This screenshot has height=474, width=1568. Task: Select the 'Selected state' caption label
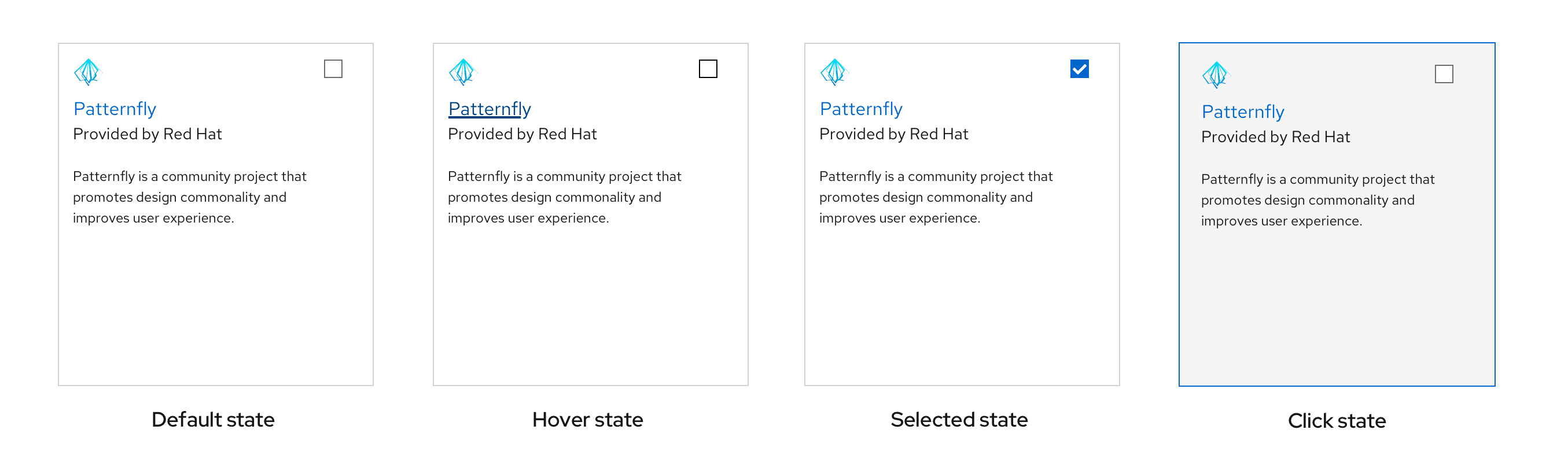(959, 420)
